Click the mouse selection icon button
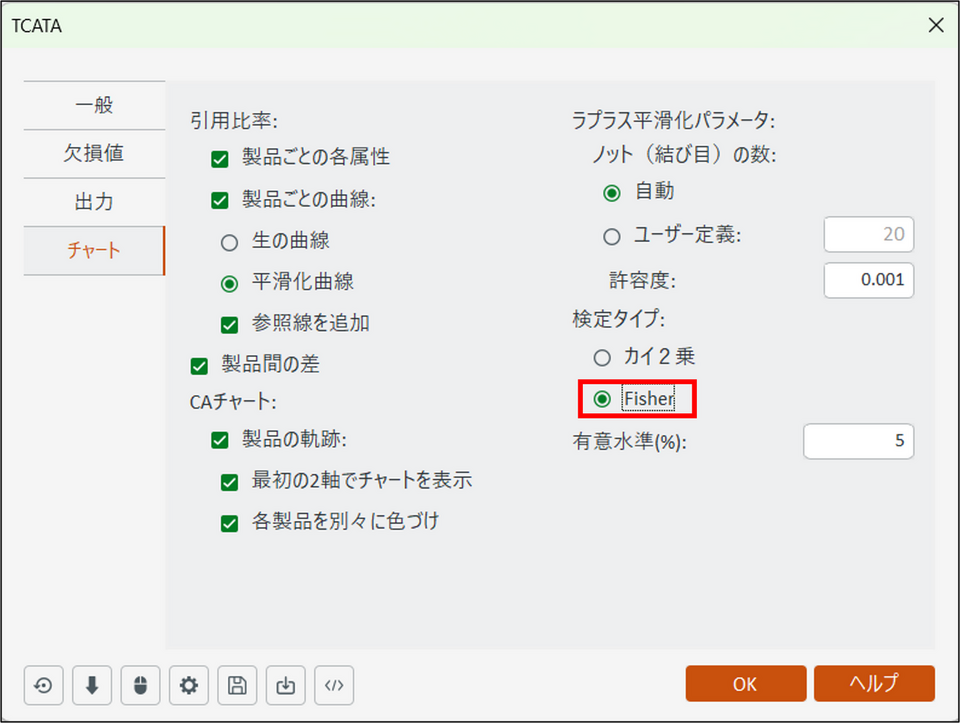 point(140,685)
